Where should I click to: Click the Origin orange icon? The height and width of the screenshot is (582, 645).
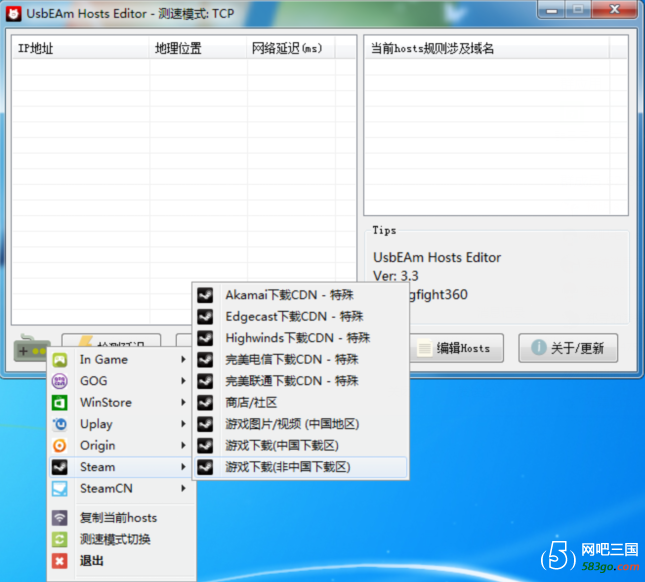60,445
